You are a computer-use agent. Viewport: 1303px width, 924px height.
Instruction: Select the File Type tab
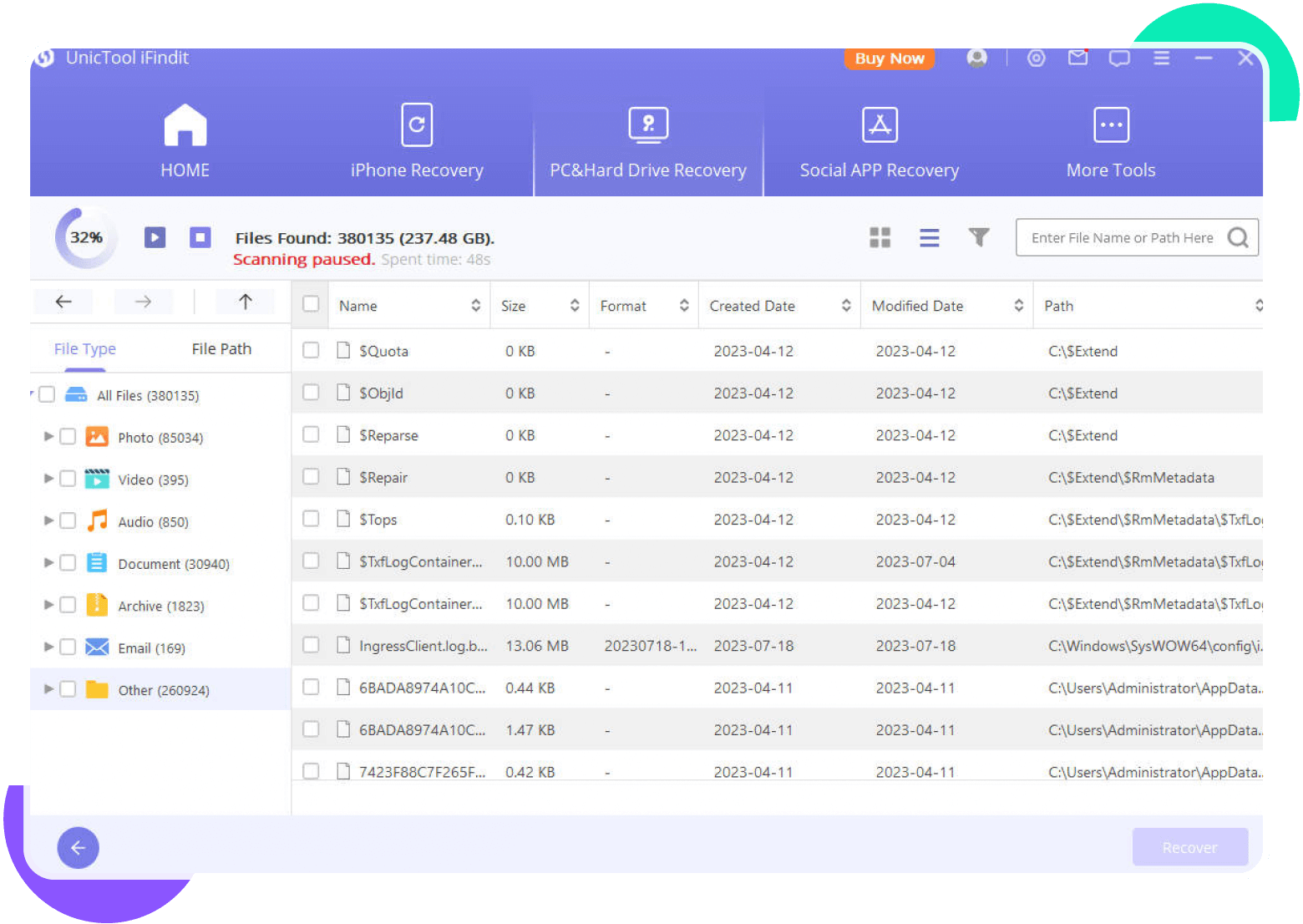click(x=85, y=349)
